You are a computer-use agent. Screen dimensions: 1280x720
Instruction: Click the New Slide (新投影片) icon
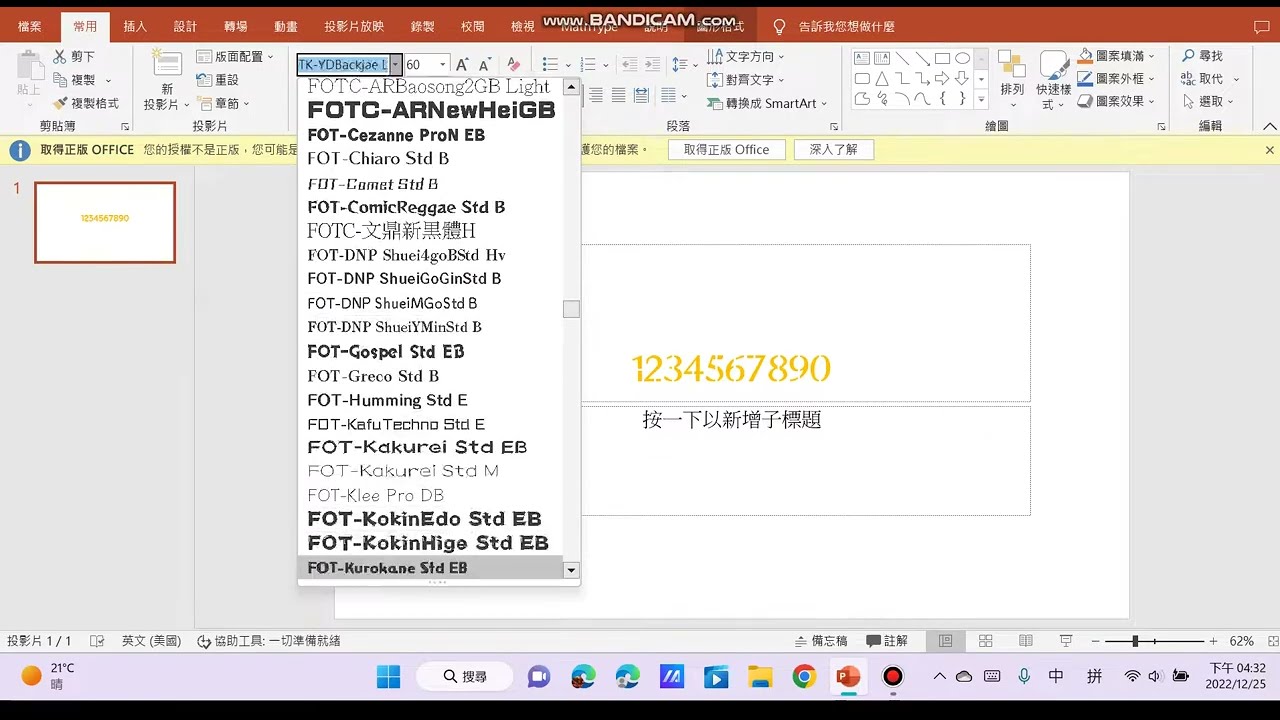[166, 63]
